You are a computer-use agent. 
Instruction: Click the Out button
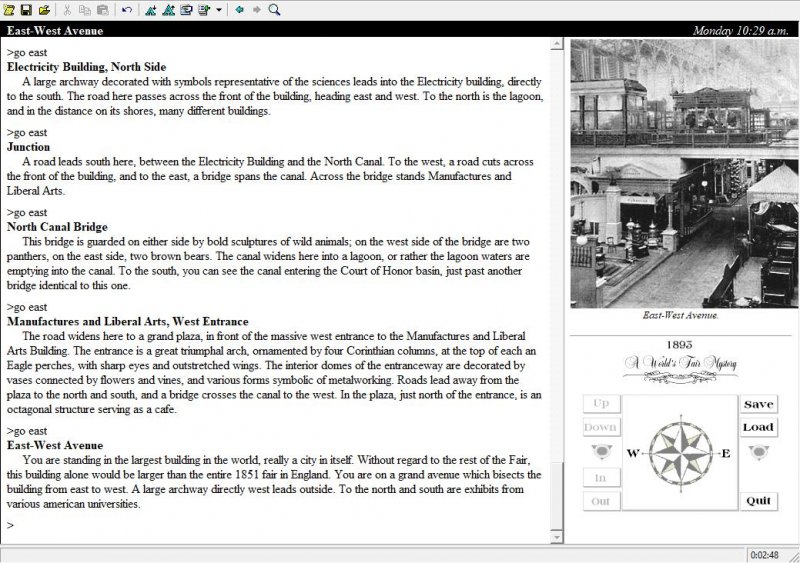click(602, 501)
